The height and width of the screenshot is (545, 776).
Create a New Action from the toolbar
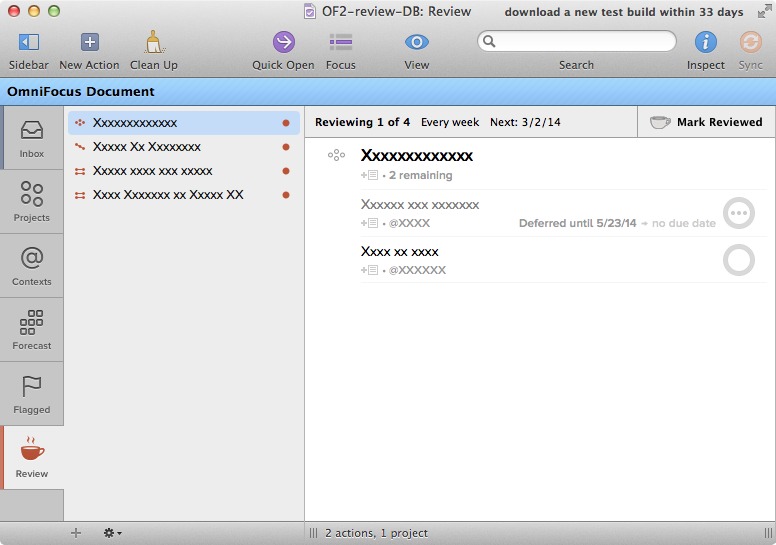coord(89,50)
